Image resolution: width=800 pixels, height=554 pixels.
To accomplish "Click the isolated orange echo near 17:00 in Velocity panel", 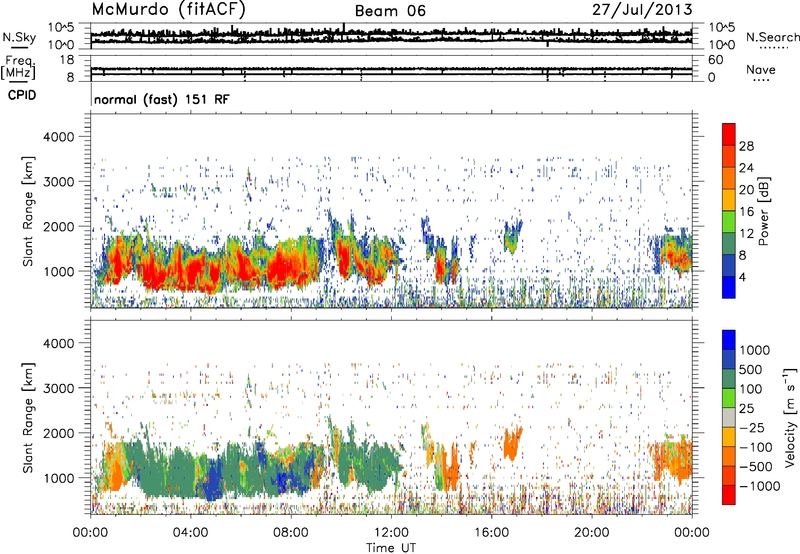I will [512, 443].
